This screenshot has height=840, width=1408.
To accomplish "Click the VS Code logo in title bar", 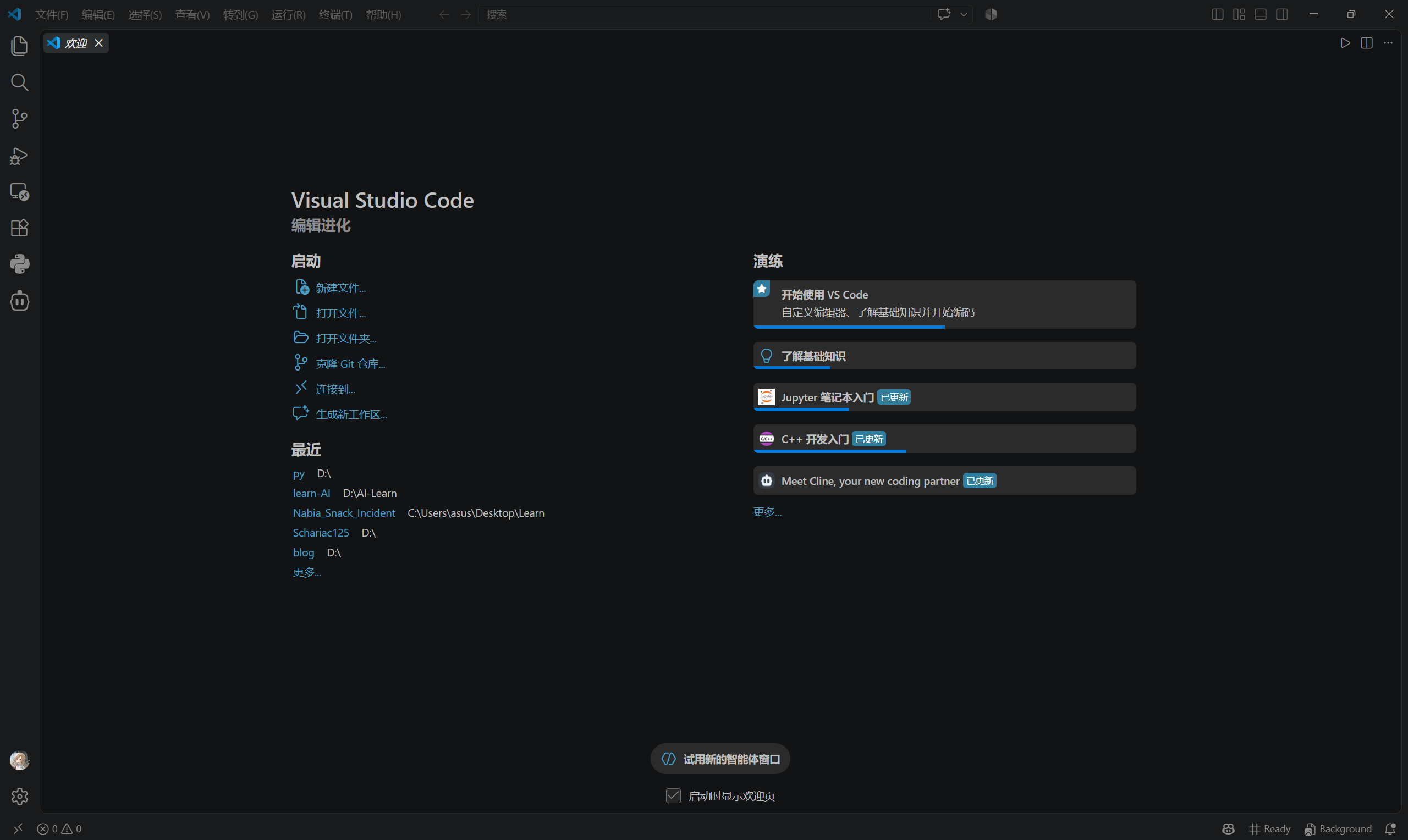I will point(15,14).
